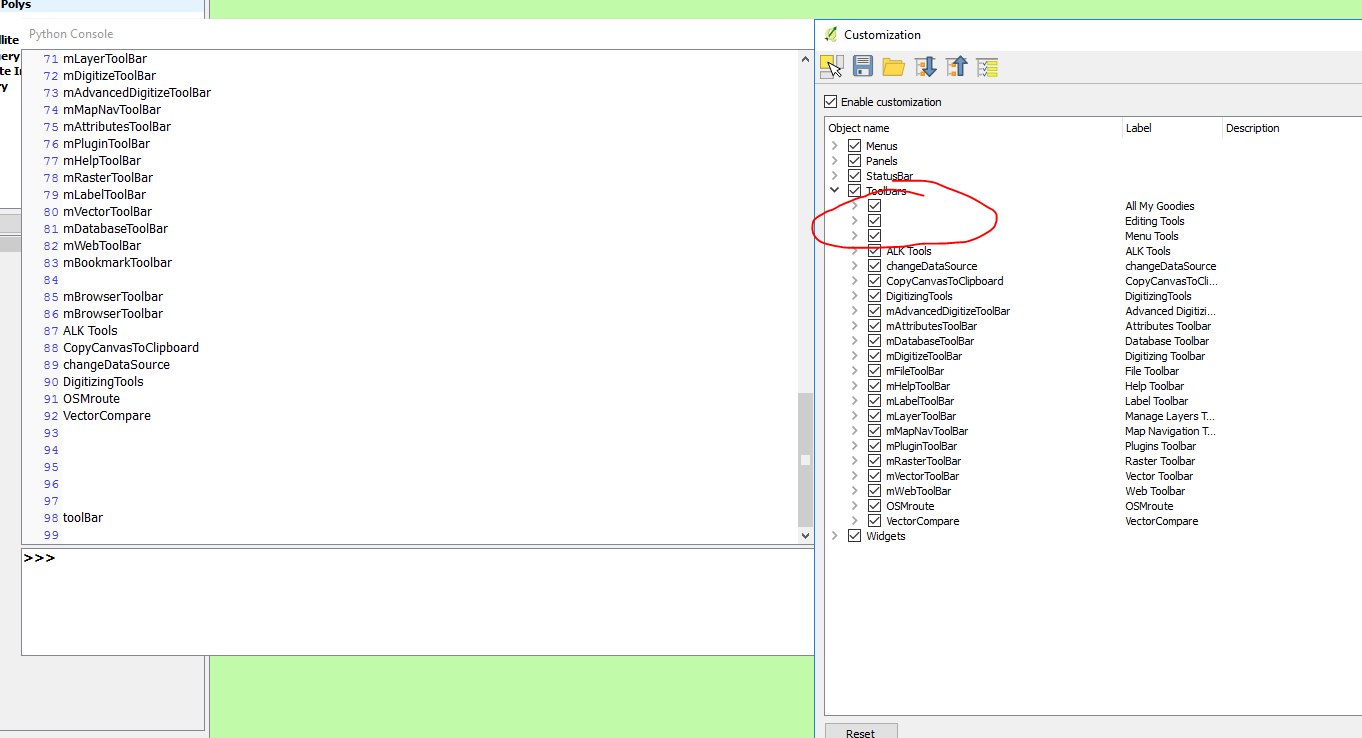Screen dimensions: 1362x738
Task: Expand the mAdvancedDigitizeToolBar node
Action: click(x=855, y=311)
